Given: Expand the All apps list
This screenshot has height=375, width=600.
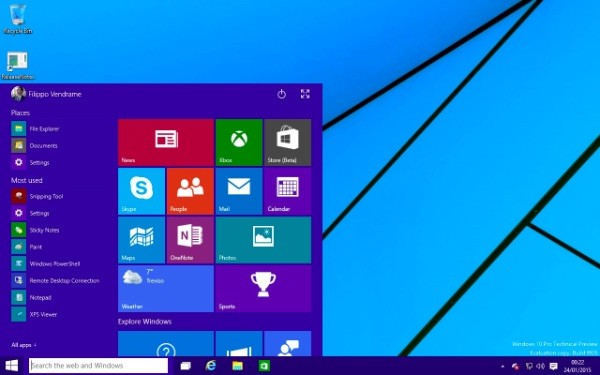Looking at the screenshot, I should (24, 345).
